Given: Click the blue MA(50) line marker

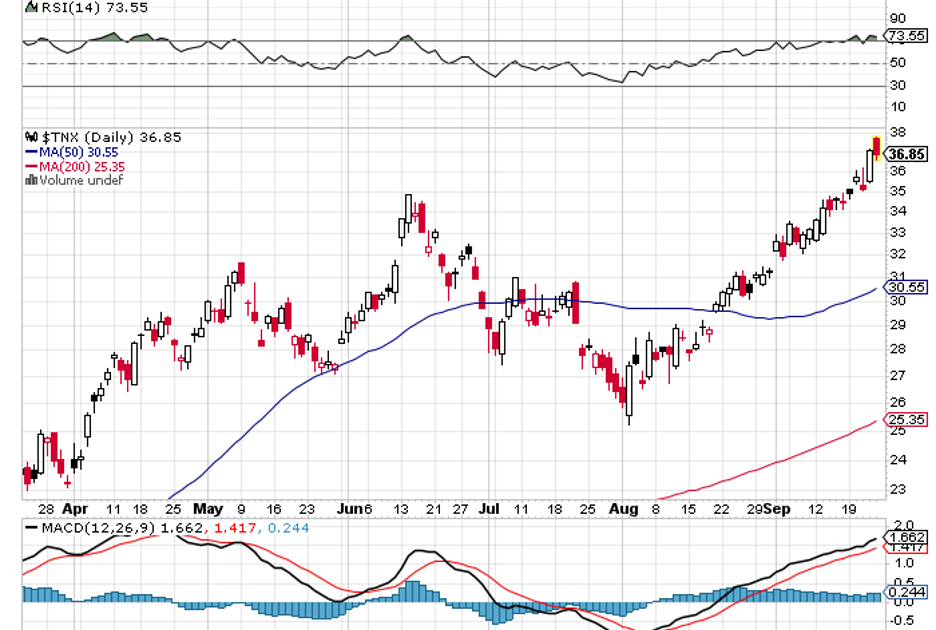Looking at the screenshot, I should [x=30, y=152].
